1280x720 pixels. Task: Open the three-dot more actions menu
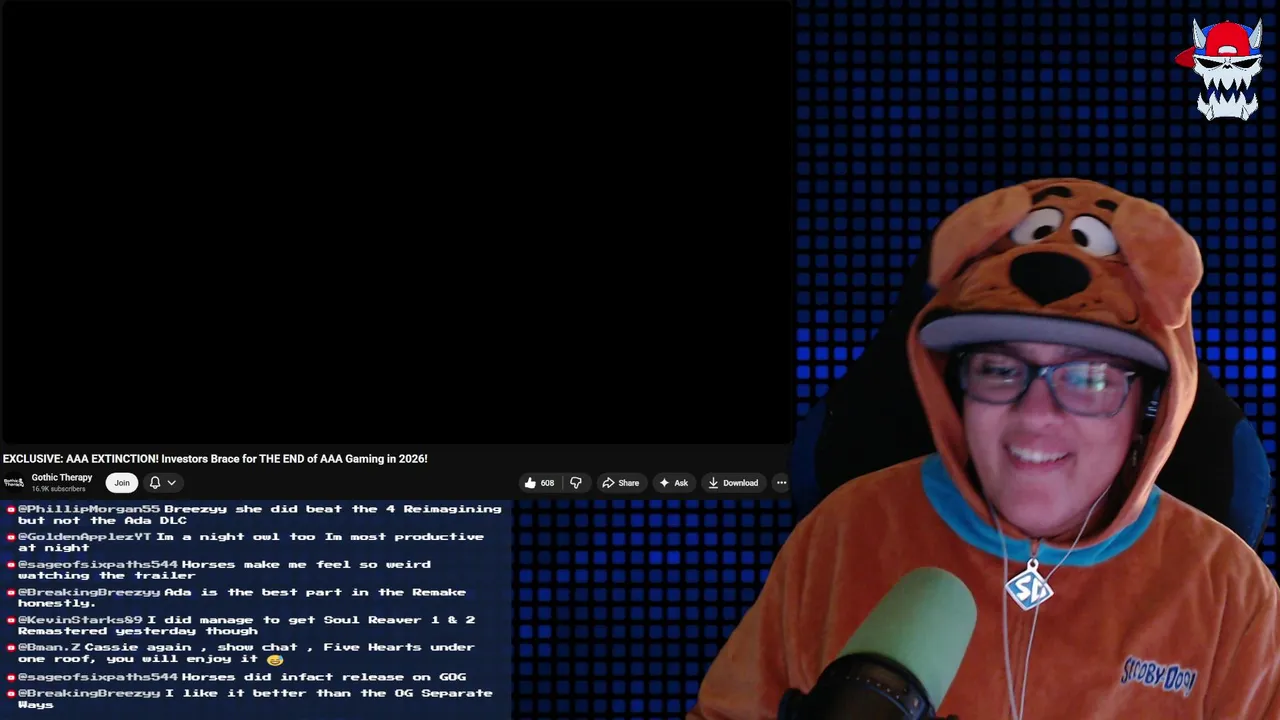(x=782, y=483)
